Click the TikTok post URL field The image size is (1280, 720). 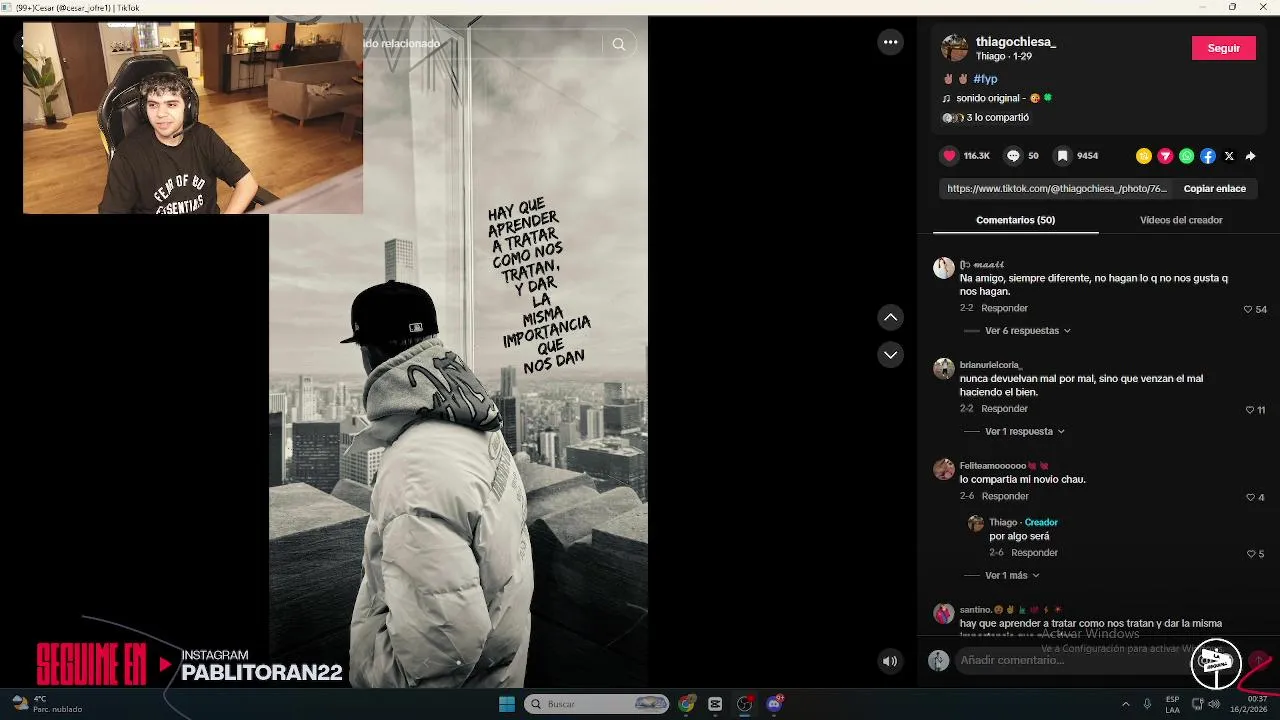pyautogui.click(x=1056, y=188)
